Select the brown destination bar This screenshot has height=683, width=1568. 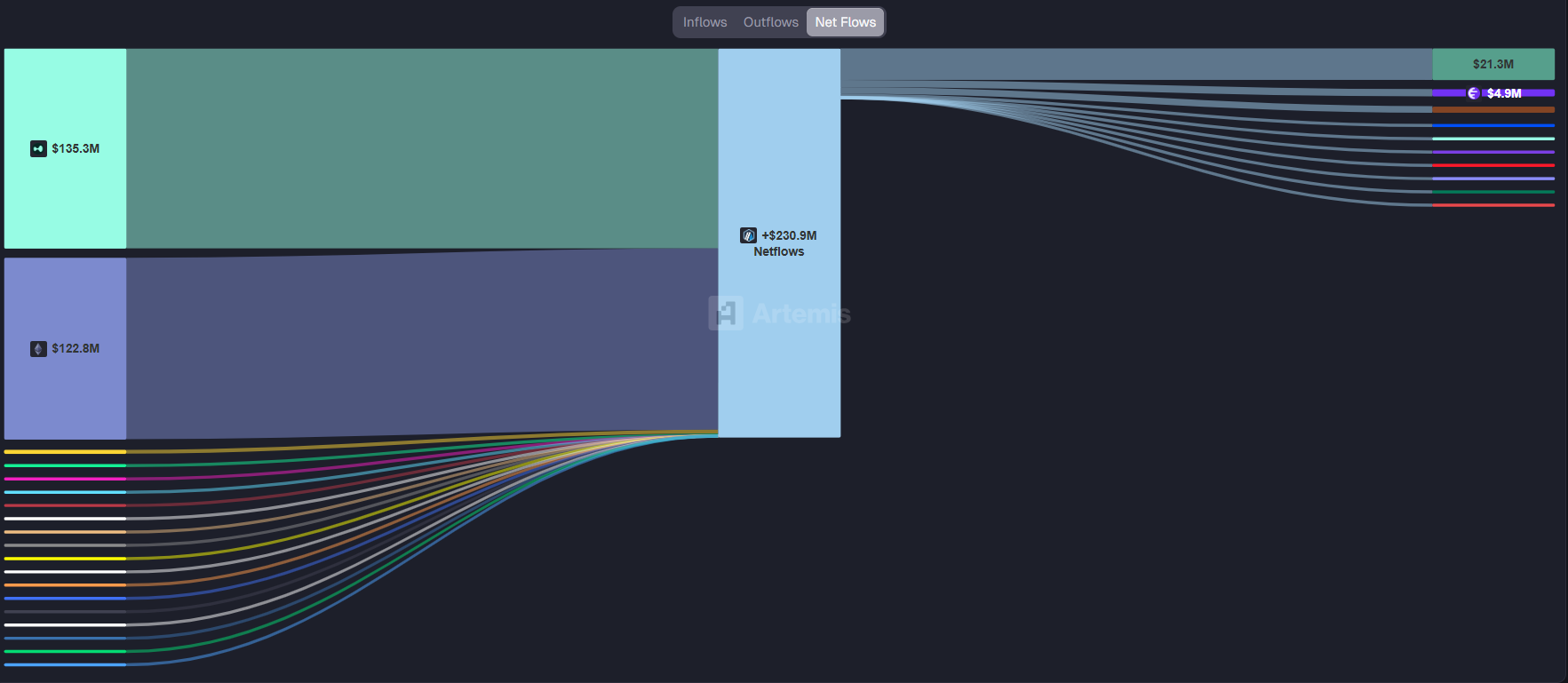click(x=1492, y=110)
